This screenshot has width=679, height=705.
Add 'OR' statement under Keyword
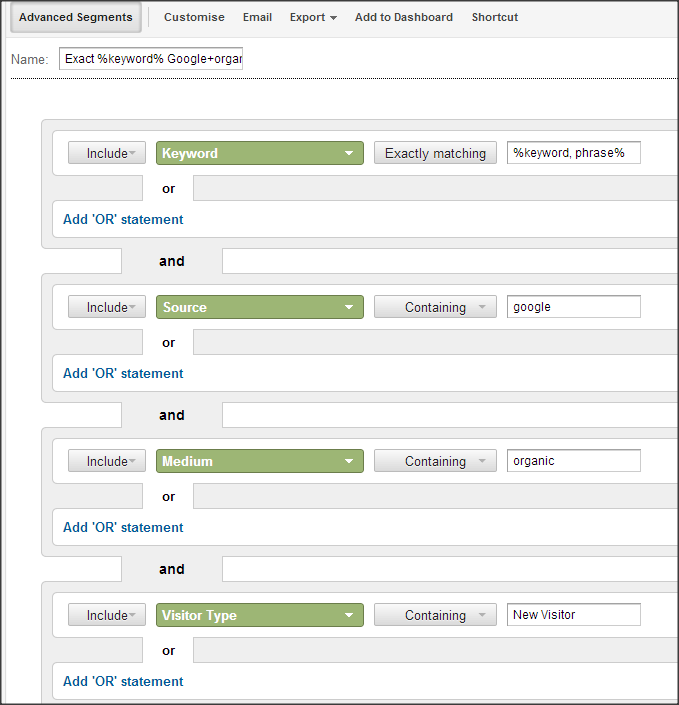[x=123, y=219]
